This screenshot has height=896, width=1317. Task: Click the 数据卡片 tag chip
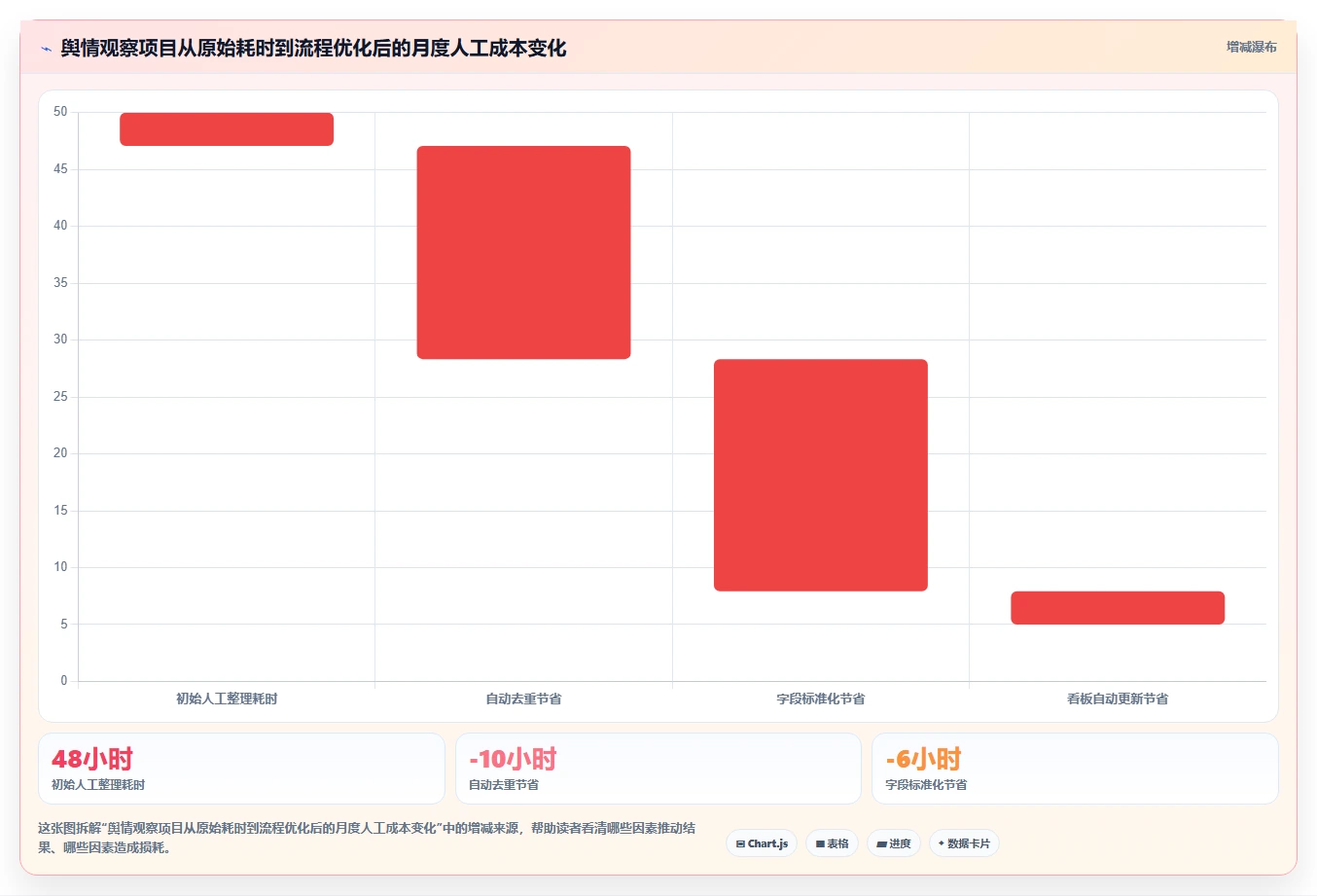click(964, 843)
